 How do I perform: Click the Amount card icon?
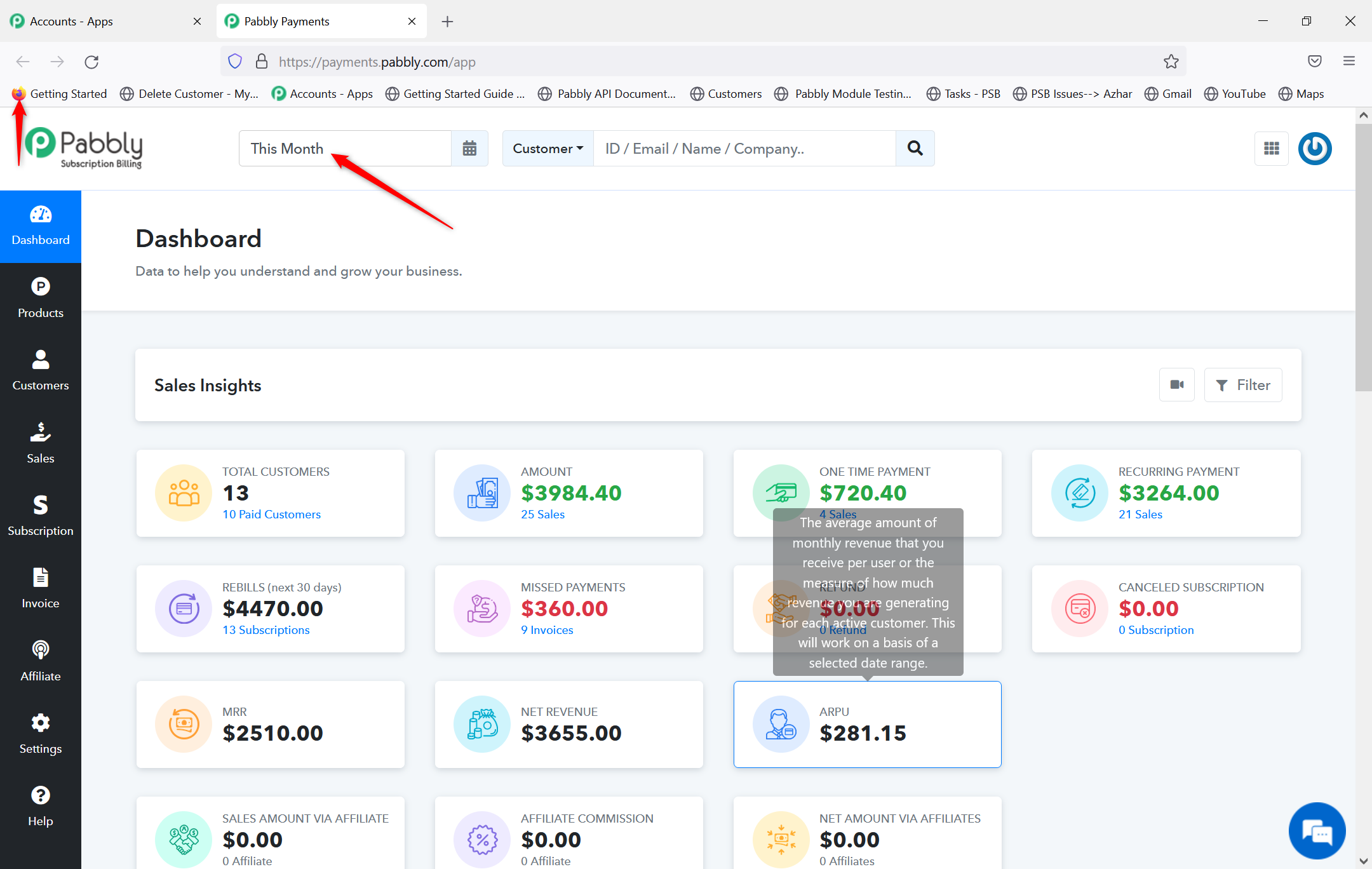(482, 493)
